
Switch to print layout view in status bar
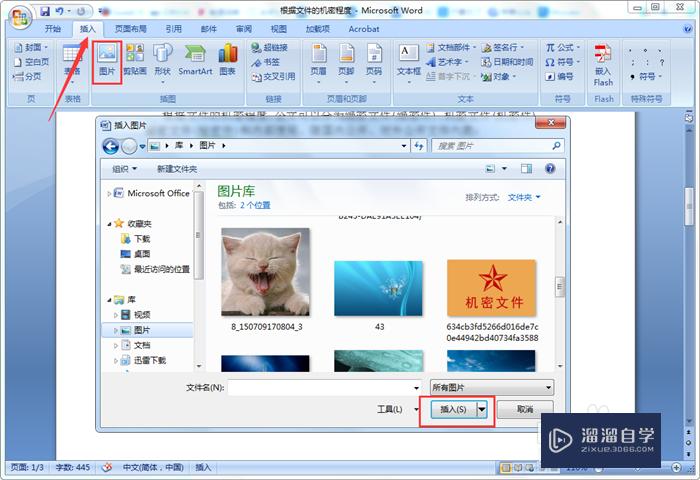[x=506, y=468]
